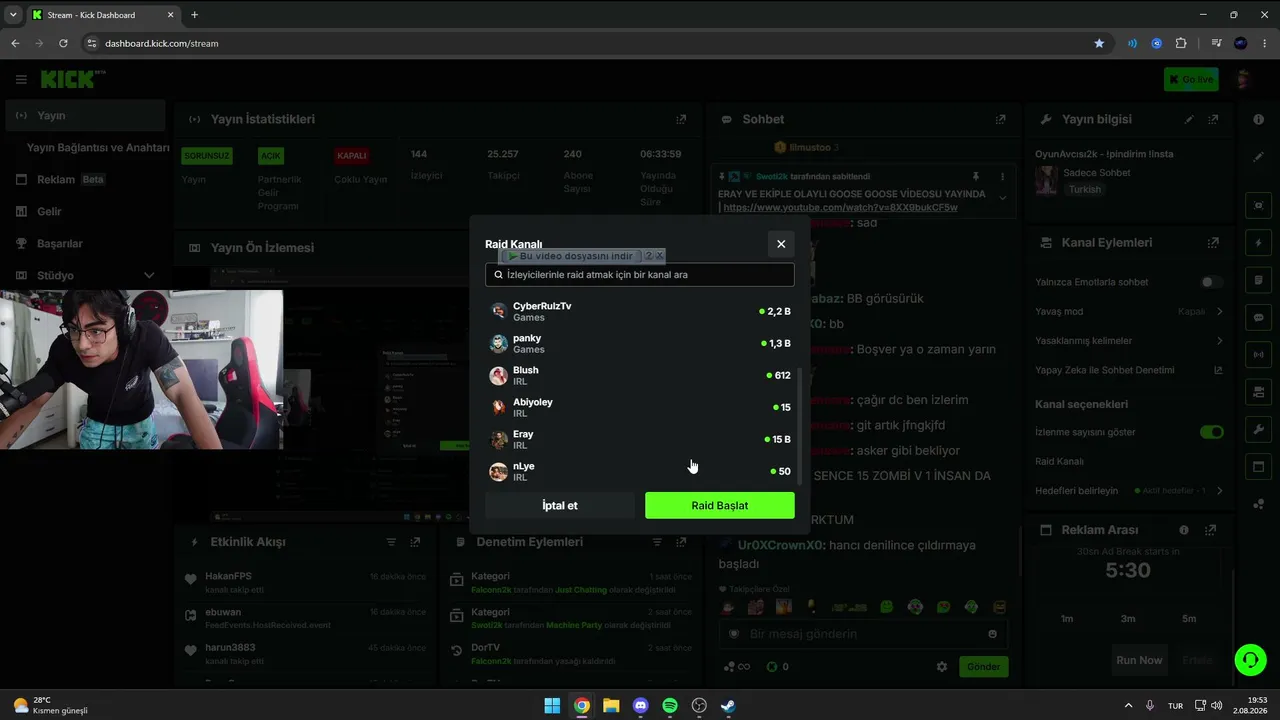1280x720 pixels.
Task: Select CyberRulzTv channel in raid list
Action: pyautogui.click(x=640, y=311)
